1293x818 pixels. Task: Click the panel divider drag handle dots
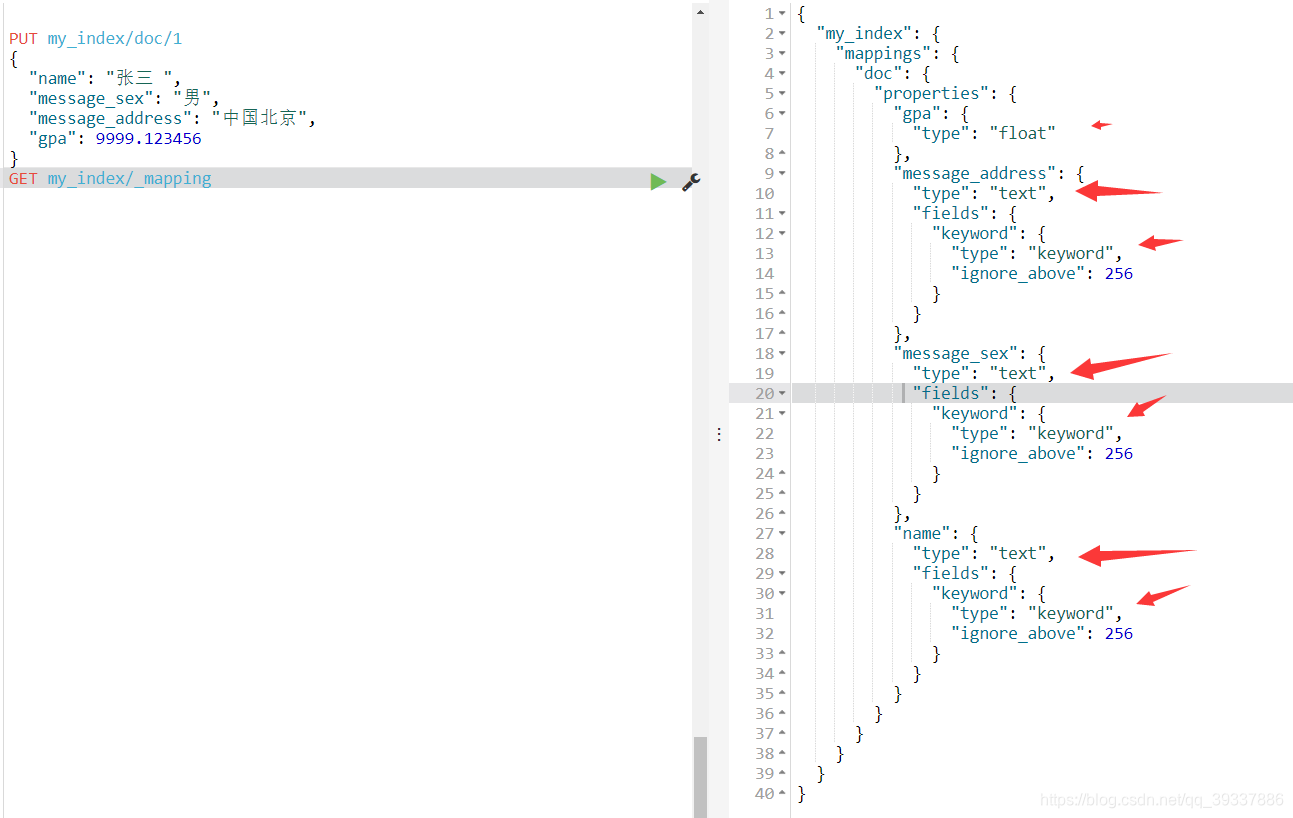(x=718, y=434)
